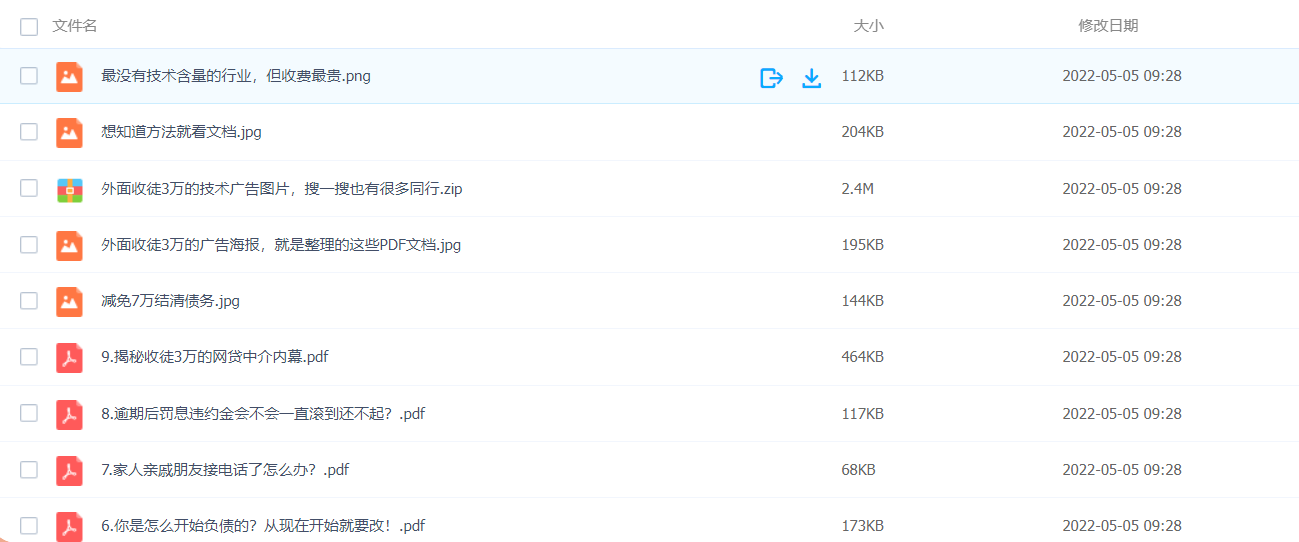Click the modified date of the 2.4M zip file
This screenshot has width=1299, height=542.
[x=1122, y=189]
